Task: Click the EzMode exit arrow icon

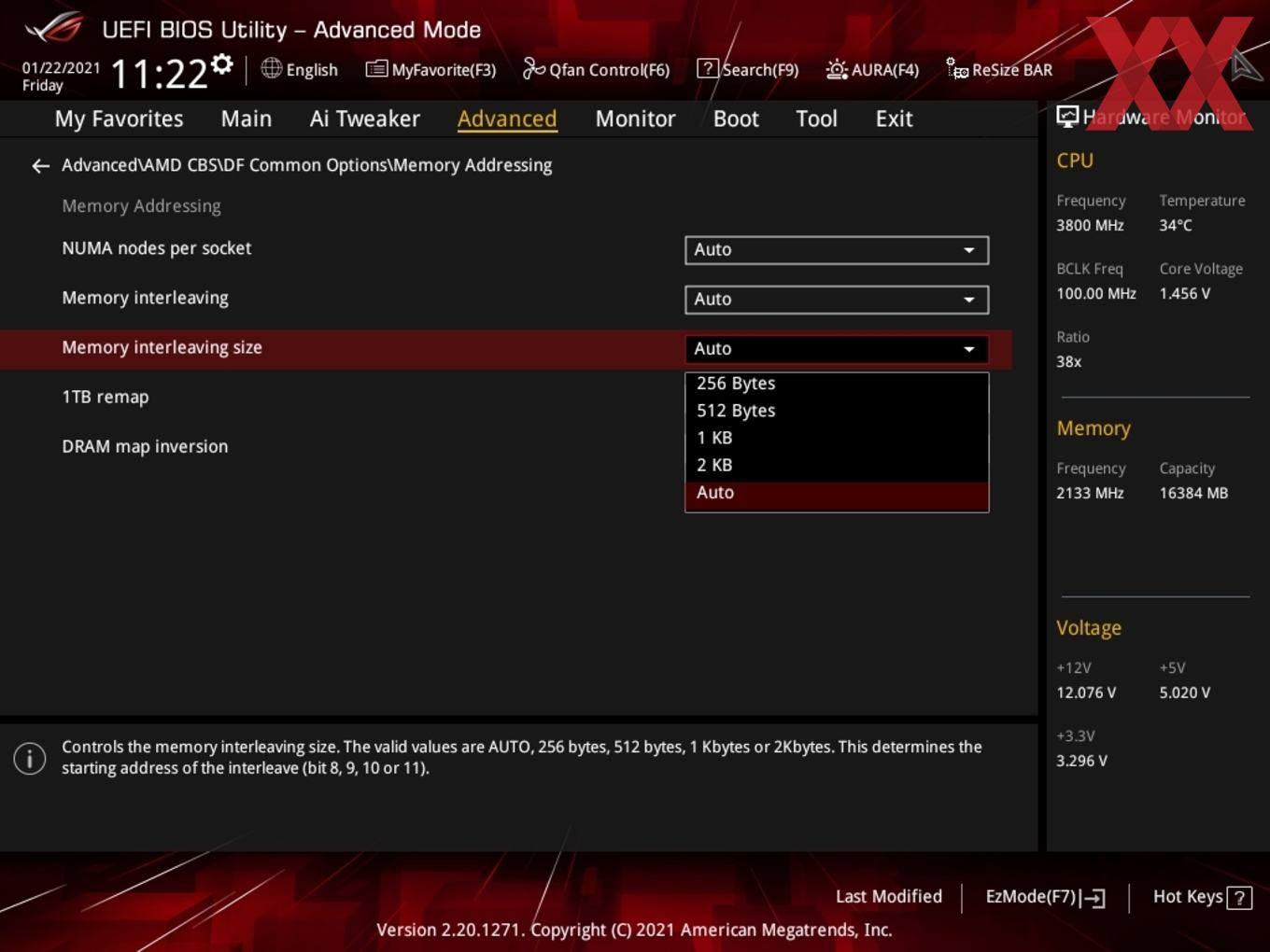Action: pos(1093,898)
